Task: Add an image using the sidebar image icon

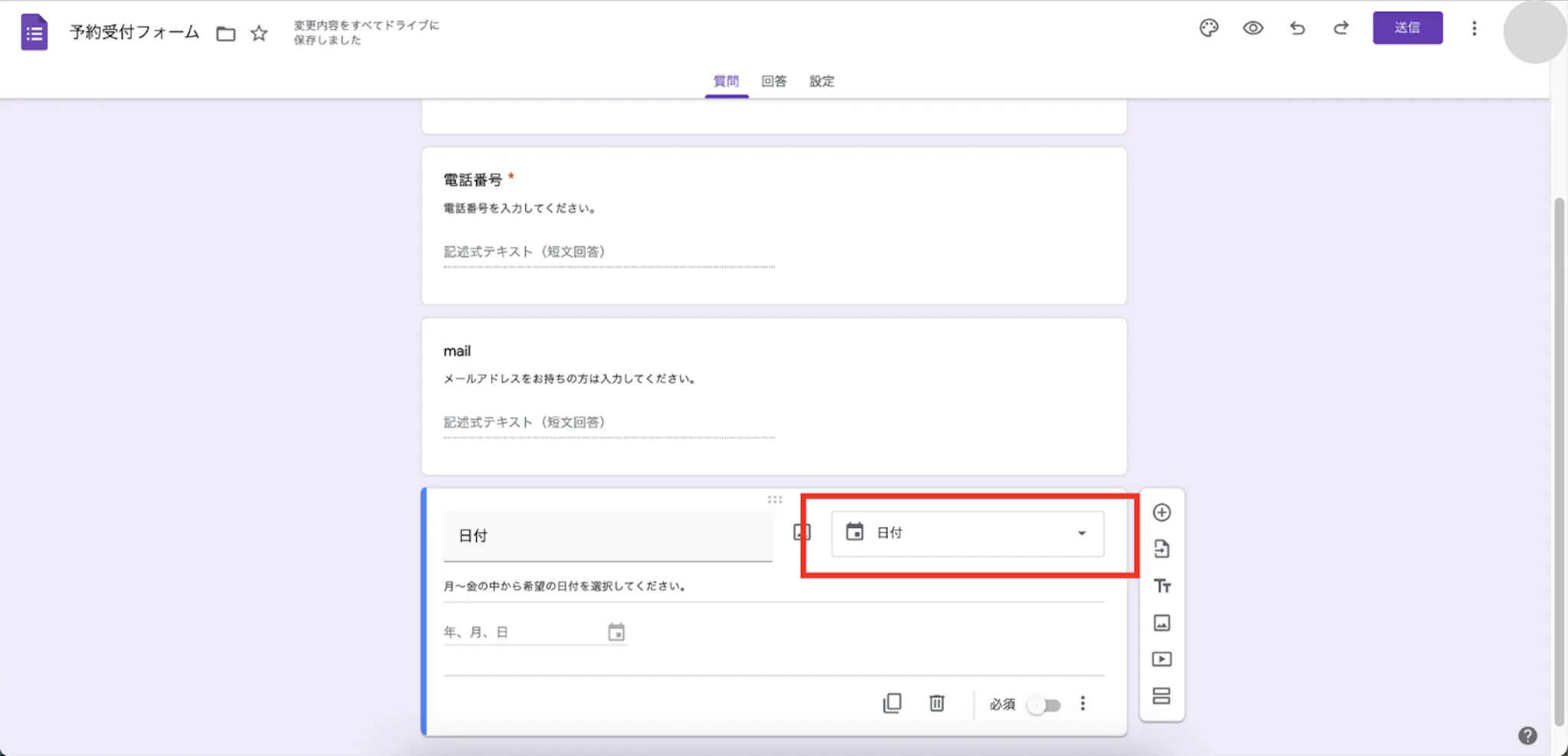Action: (1162, 622)
